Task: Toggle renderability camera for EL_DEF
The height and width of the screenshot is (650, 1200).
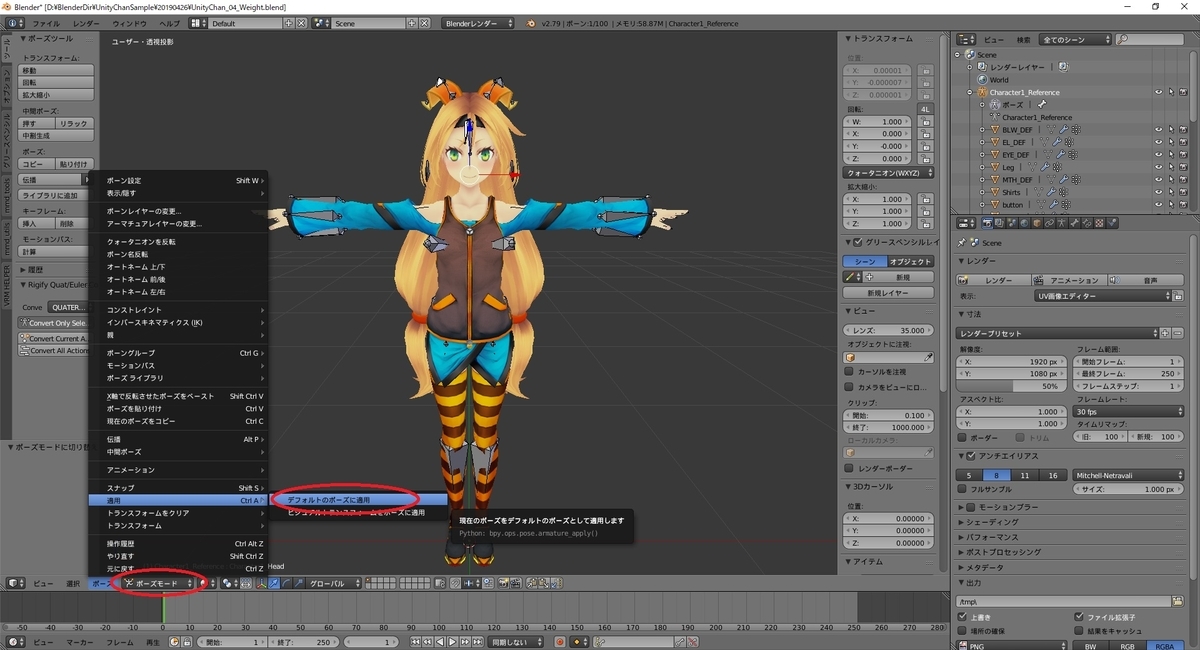Action: [1183, 142]
